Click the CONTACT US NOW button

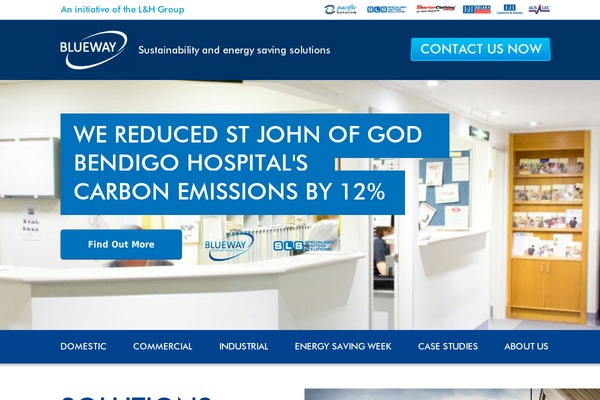(481, 49)
